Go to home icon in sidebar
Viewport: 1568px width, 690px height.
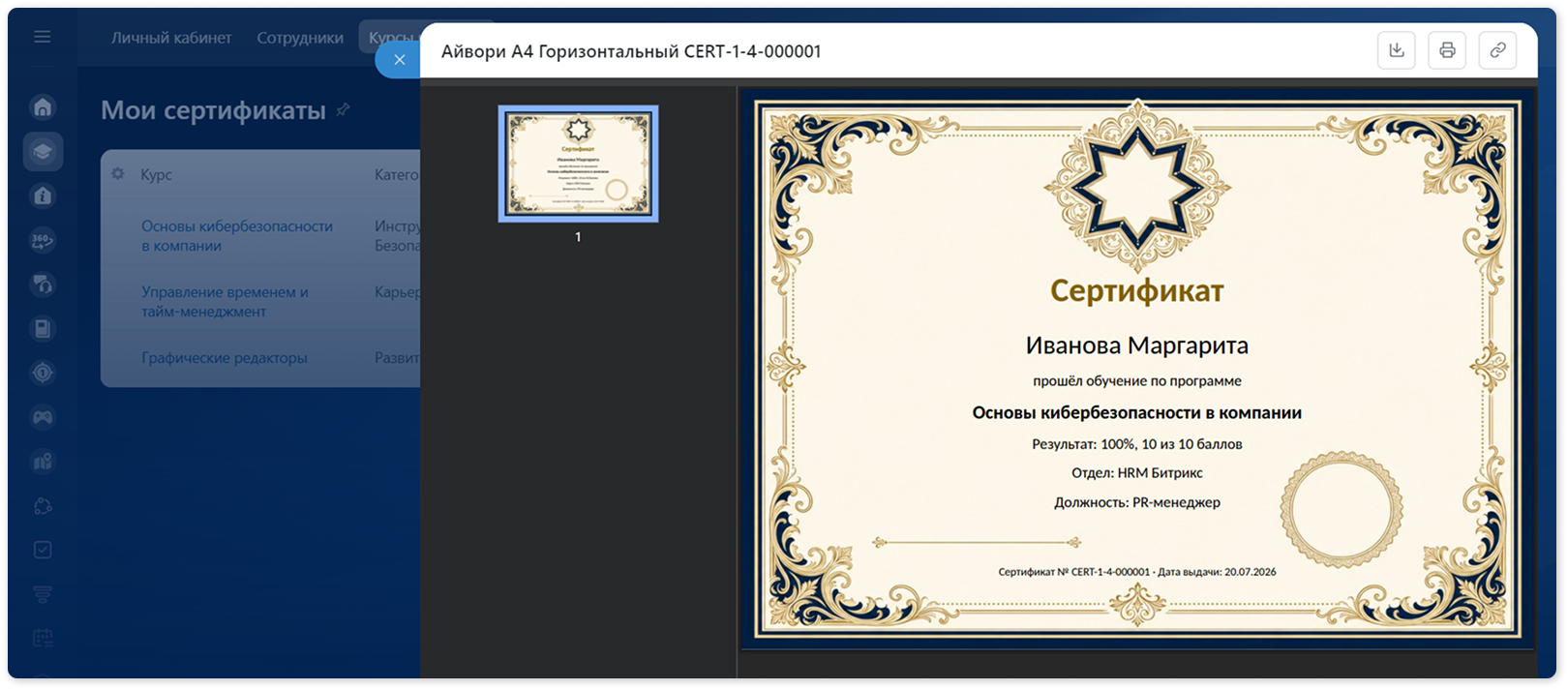coord(43,106)
